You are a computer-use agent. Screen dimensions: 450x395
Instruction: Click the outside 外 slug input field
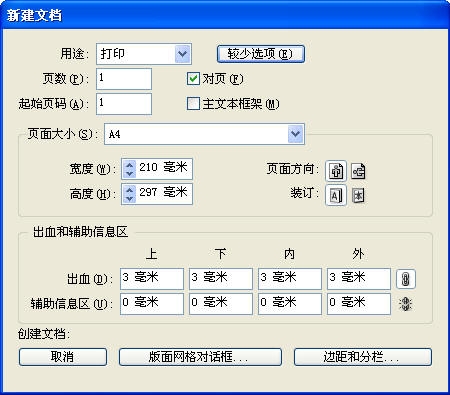click(x=359, y=304)
